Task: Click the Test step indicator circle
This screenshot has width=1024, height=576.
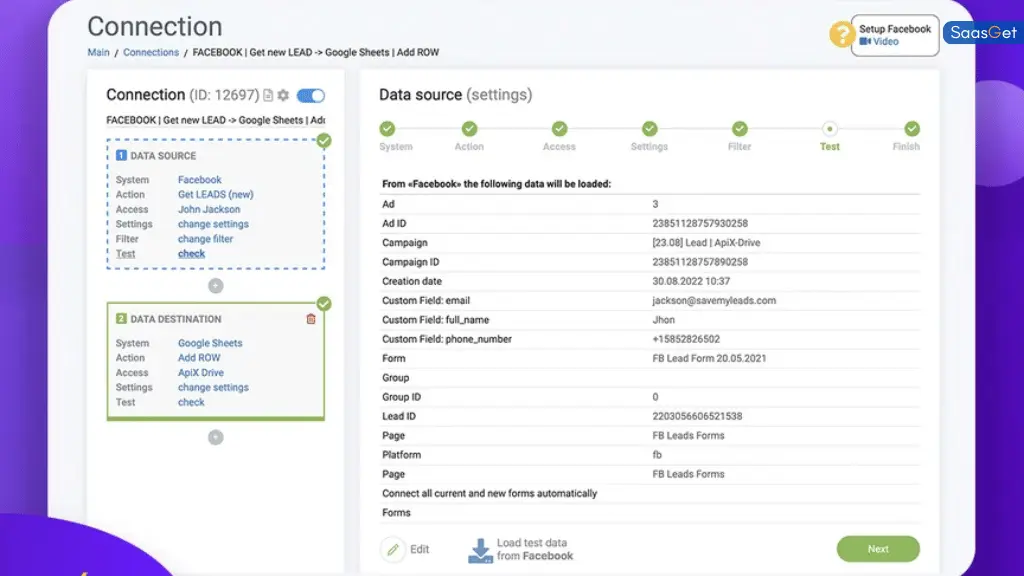Action: coord(829,130)
